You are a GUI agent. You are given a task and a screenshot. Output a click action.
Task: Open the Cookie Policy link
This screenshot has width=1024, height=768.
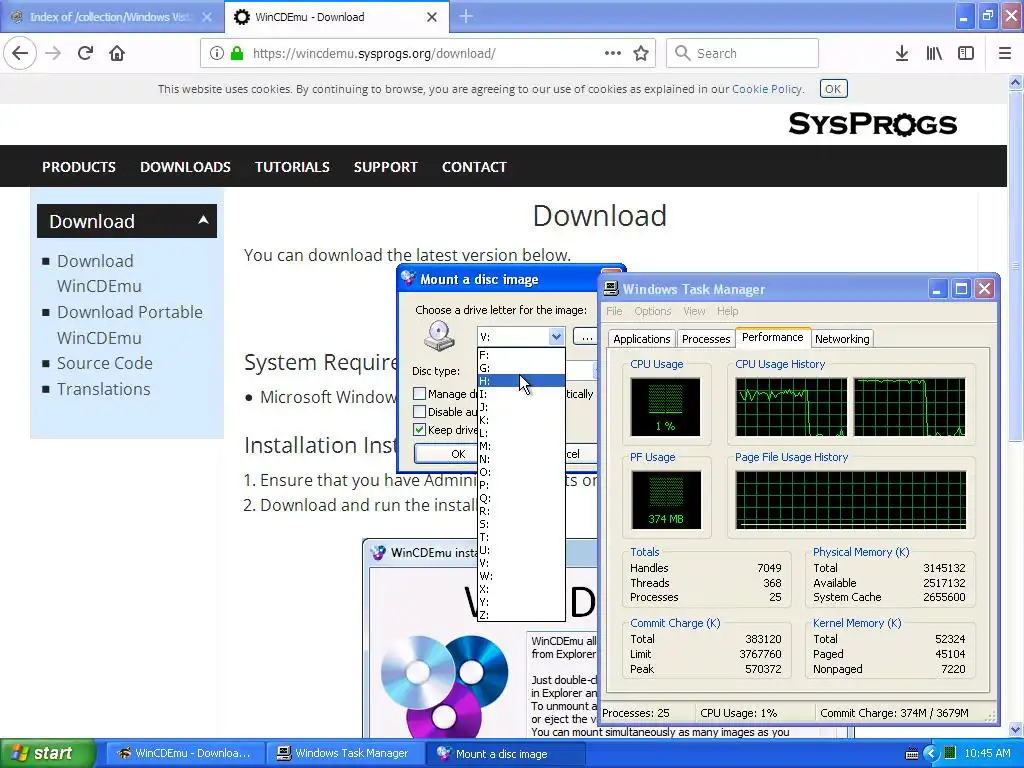click(767, 89)
